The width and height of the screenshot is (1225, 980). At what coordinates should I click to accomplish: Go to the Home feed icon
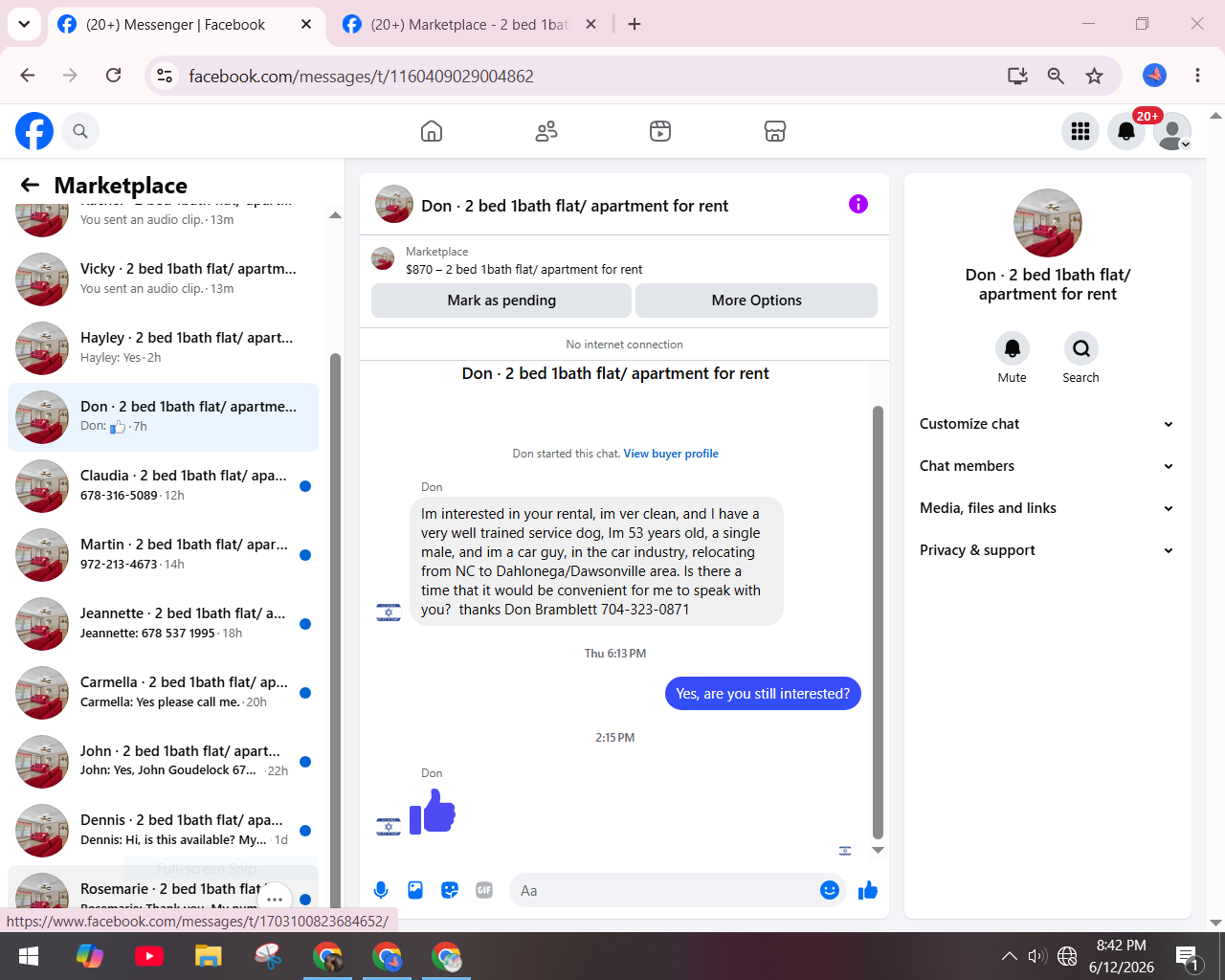tap(432, 131)
